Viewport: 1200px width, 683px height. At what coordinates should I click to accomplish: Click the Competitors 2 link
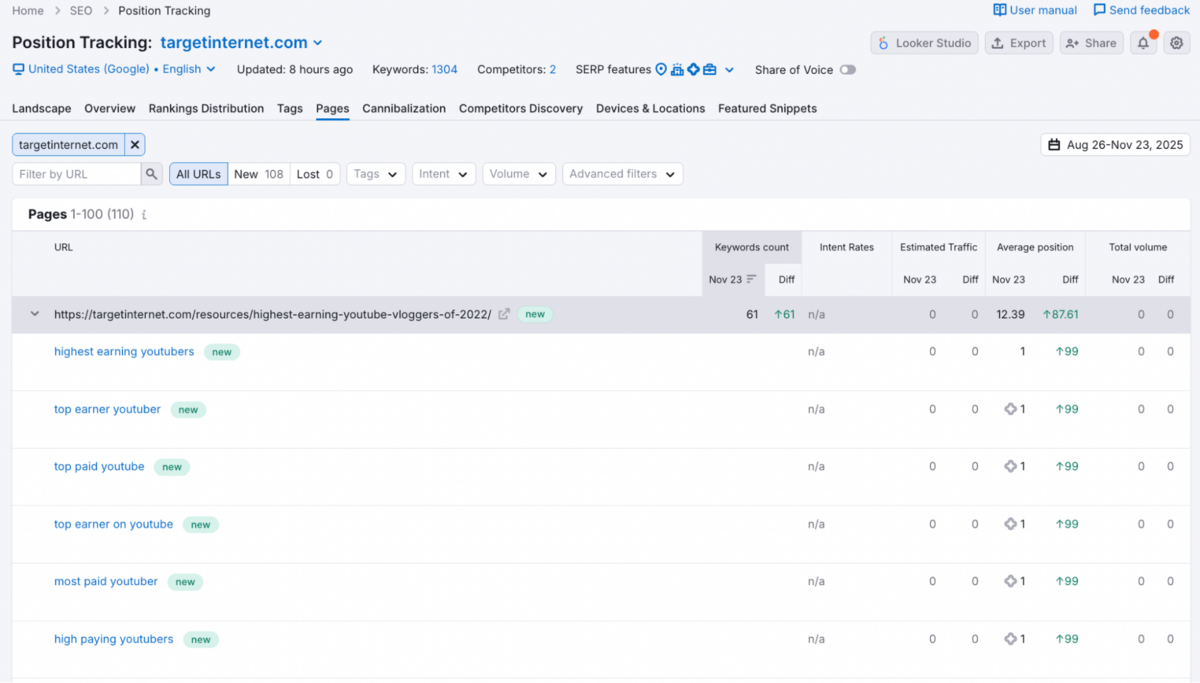[553, 70]
